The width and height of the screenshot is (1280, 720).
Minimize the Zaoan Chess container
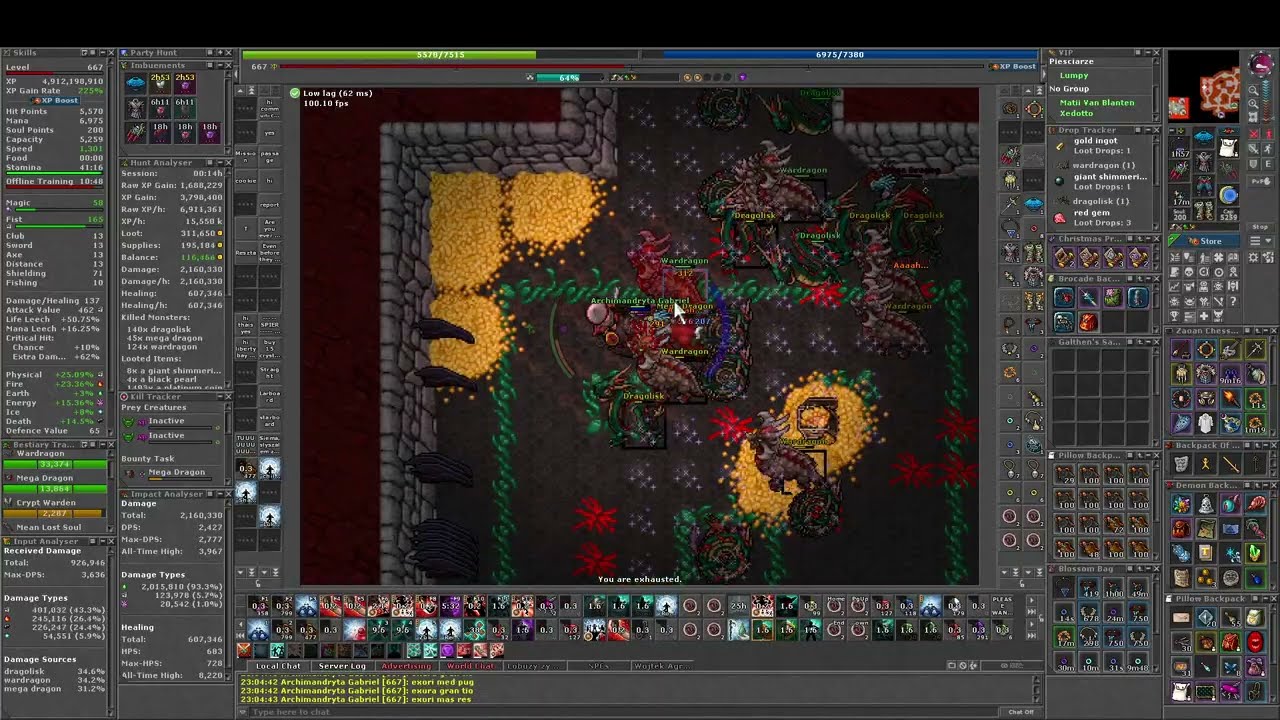(x=1265, y=331)
